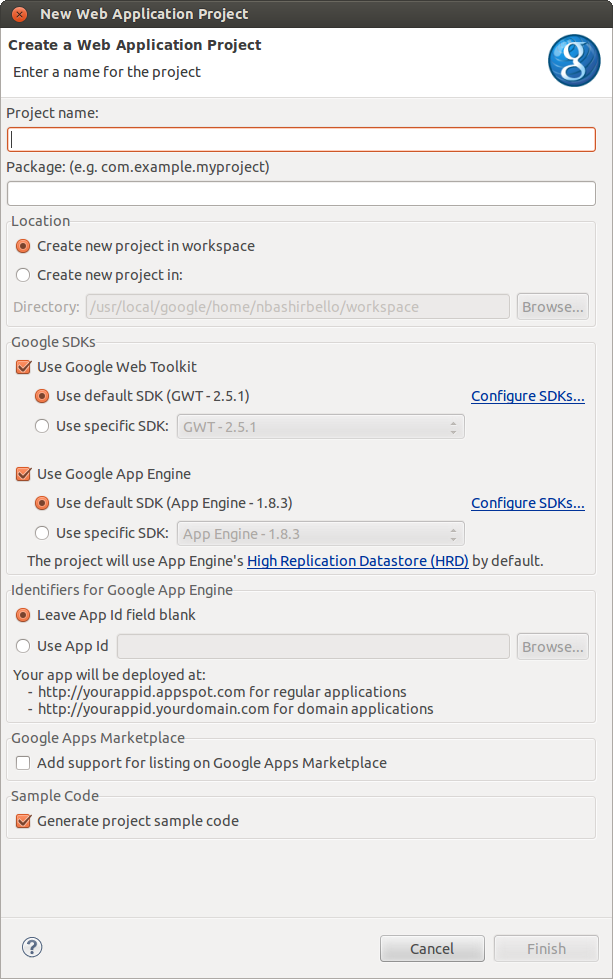This screenshot has width=613, height=979.
Task: Open the GWT - 2.5.1 SDK dropdown
Action: click(320, 427)
